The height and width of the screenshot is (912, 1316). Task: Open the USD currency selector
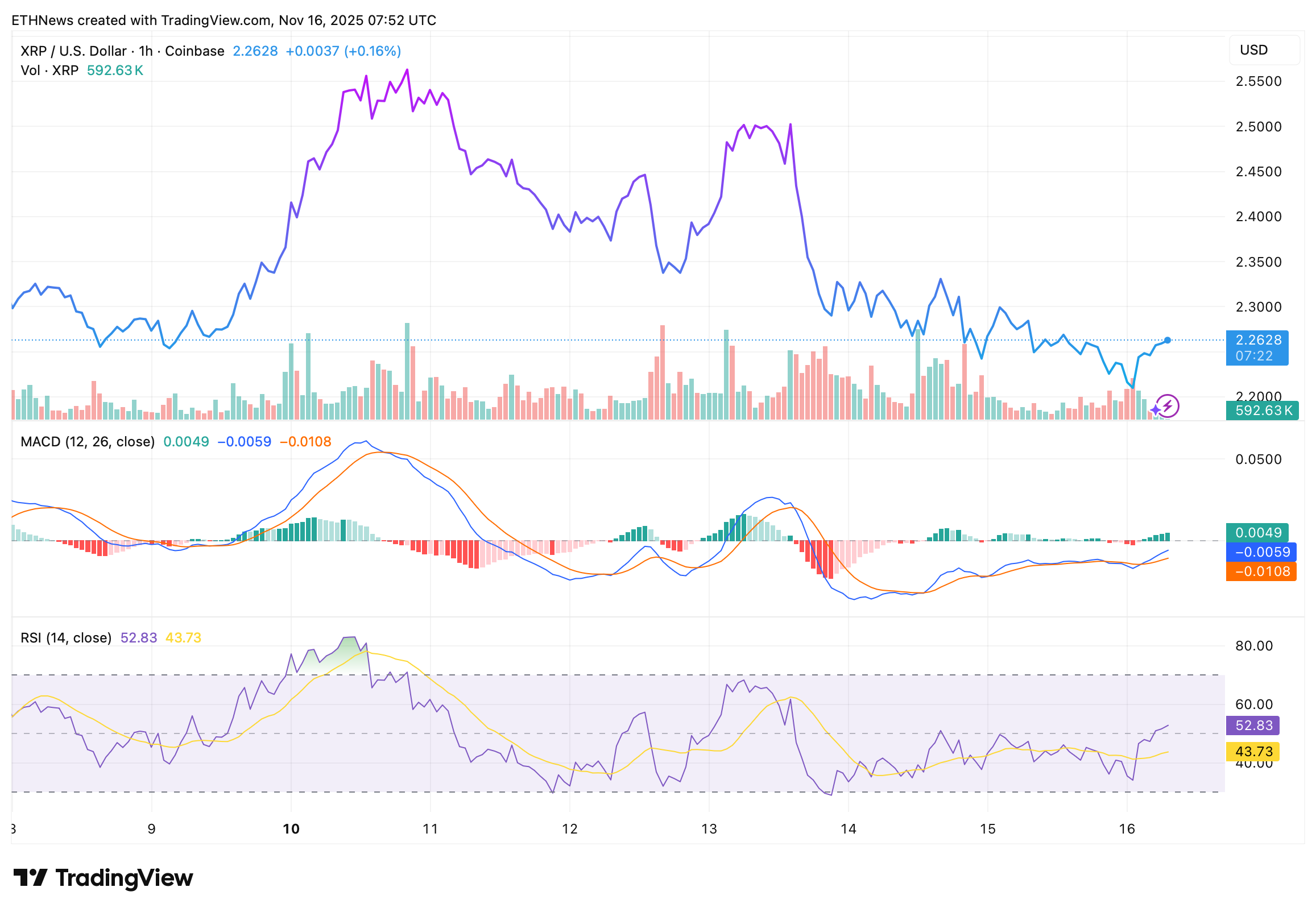[x=1264, y=50]
